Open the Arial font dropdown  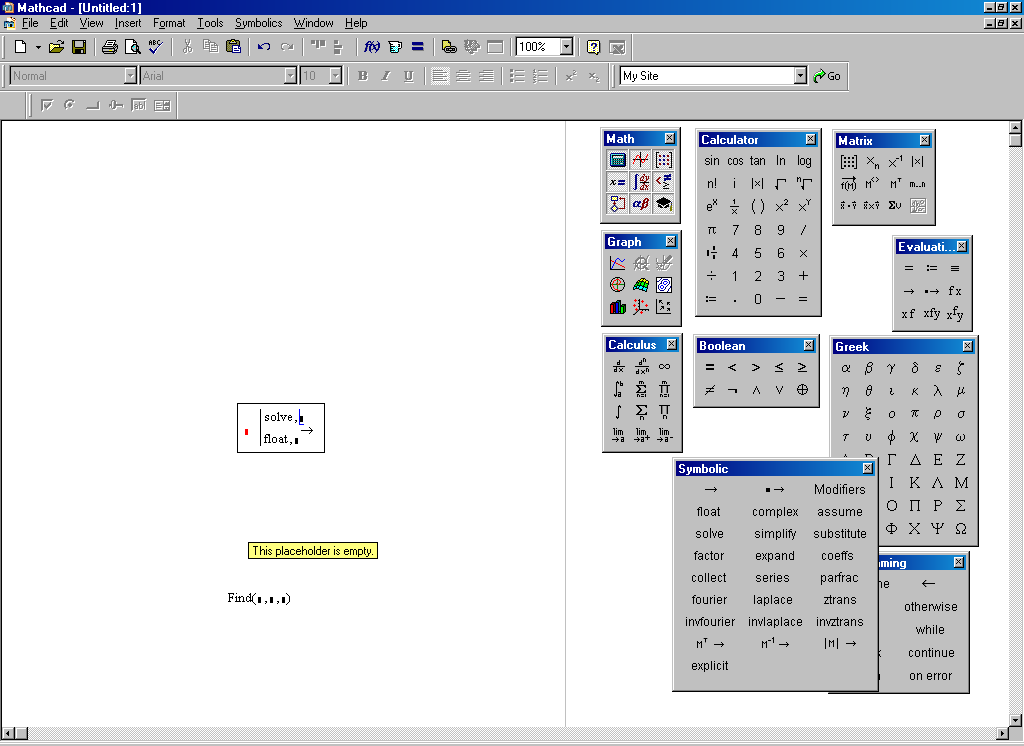click(291, 76)
